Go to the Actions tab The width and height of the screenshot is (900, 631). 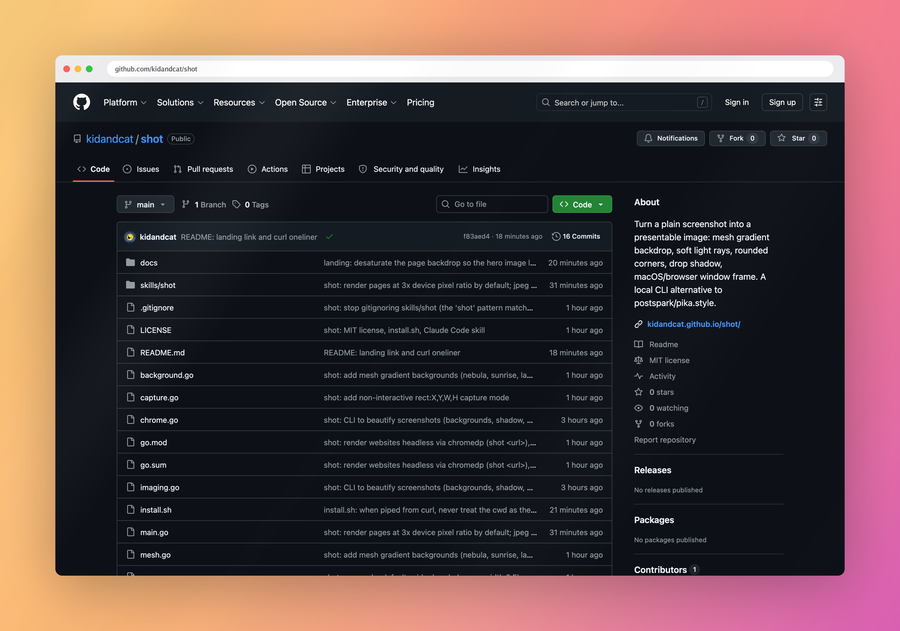267,169
